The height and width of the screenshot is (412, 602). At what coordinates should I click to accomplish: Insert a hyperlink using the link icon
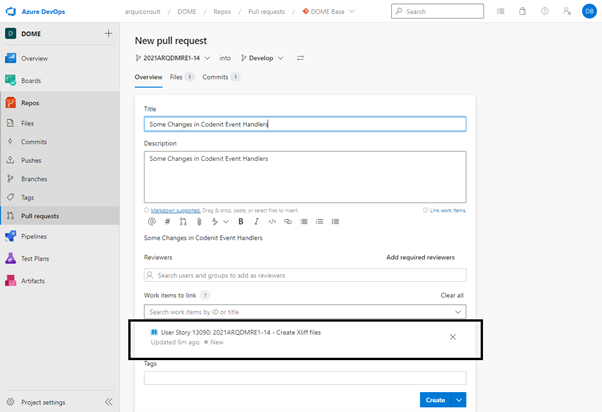[288, 221]
